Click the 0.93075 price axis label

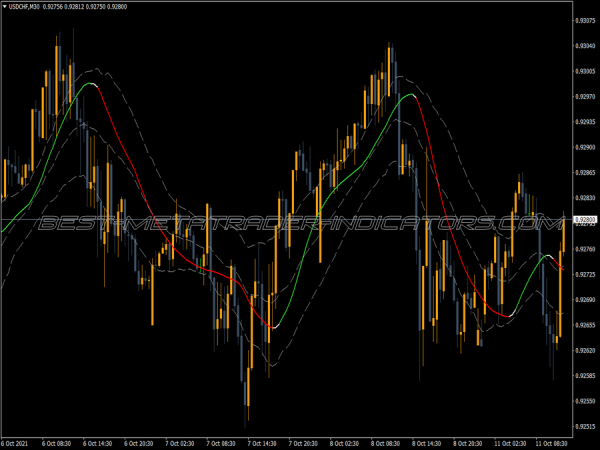click(x=585, y=19)
